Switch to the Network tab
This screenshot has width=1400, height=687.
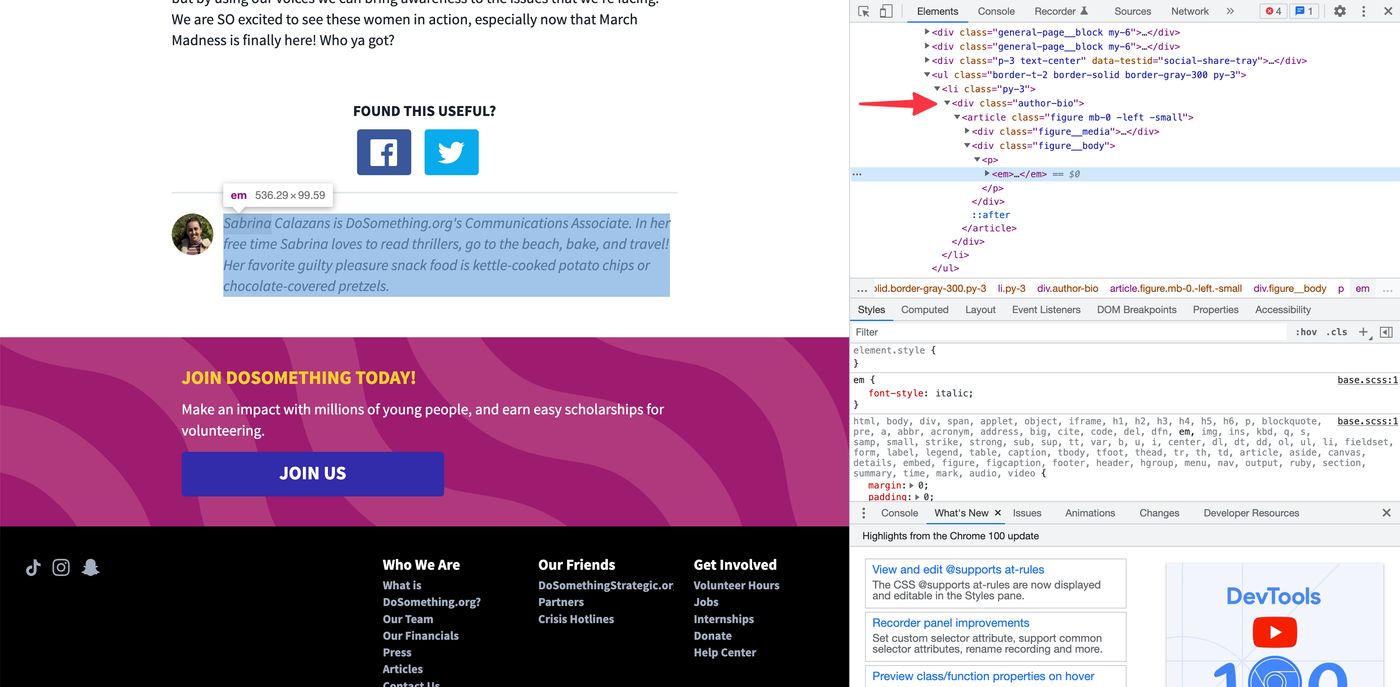click(x=1190, y=11)
